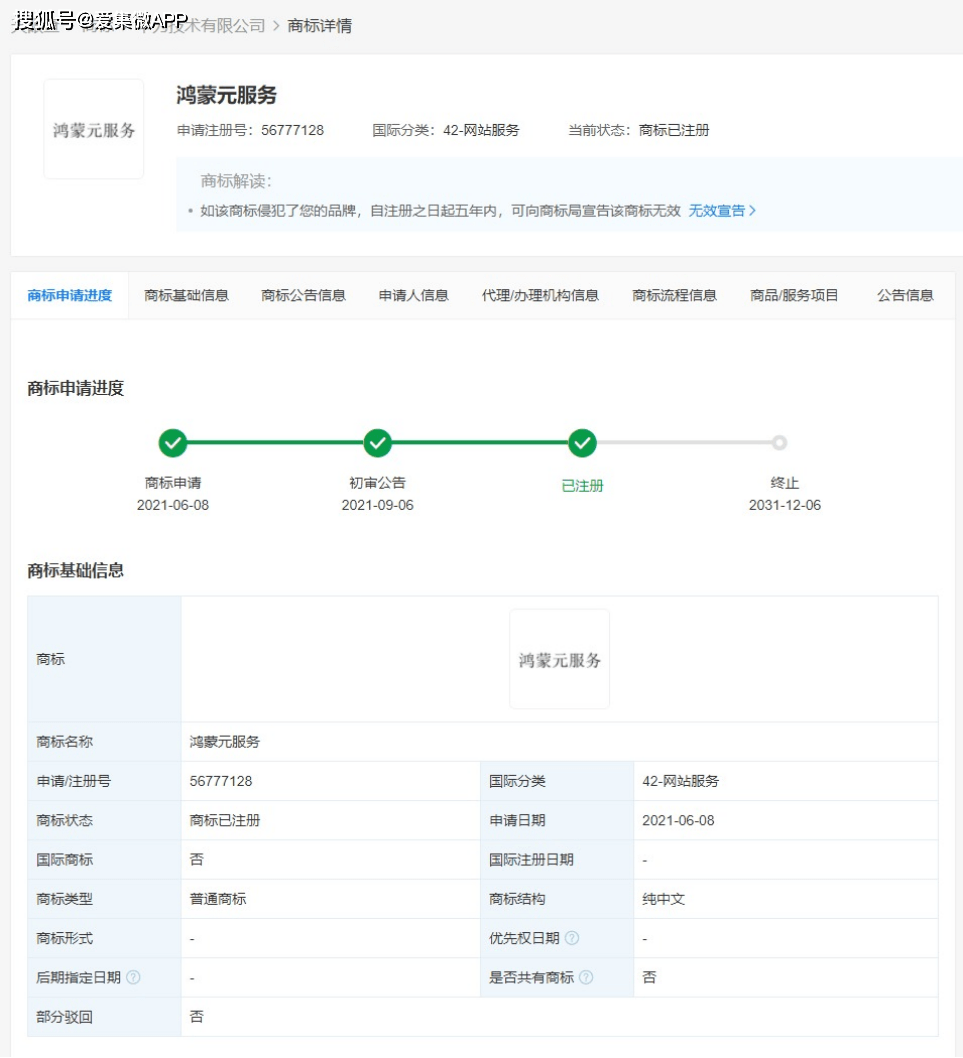The width and height of the screenshot is (963, 1058).
Task: Select 申请注册号 56777128 in header
Action: pos(250,130)
